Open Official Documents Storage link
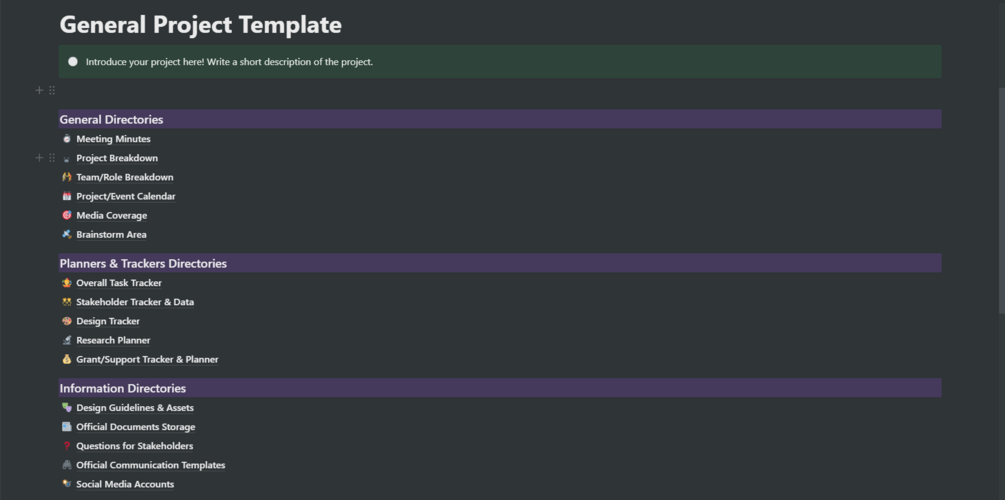 pyautogui.click(x=135, y=427)
